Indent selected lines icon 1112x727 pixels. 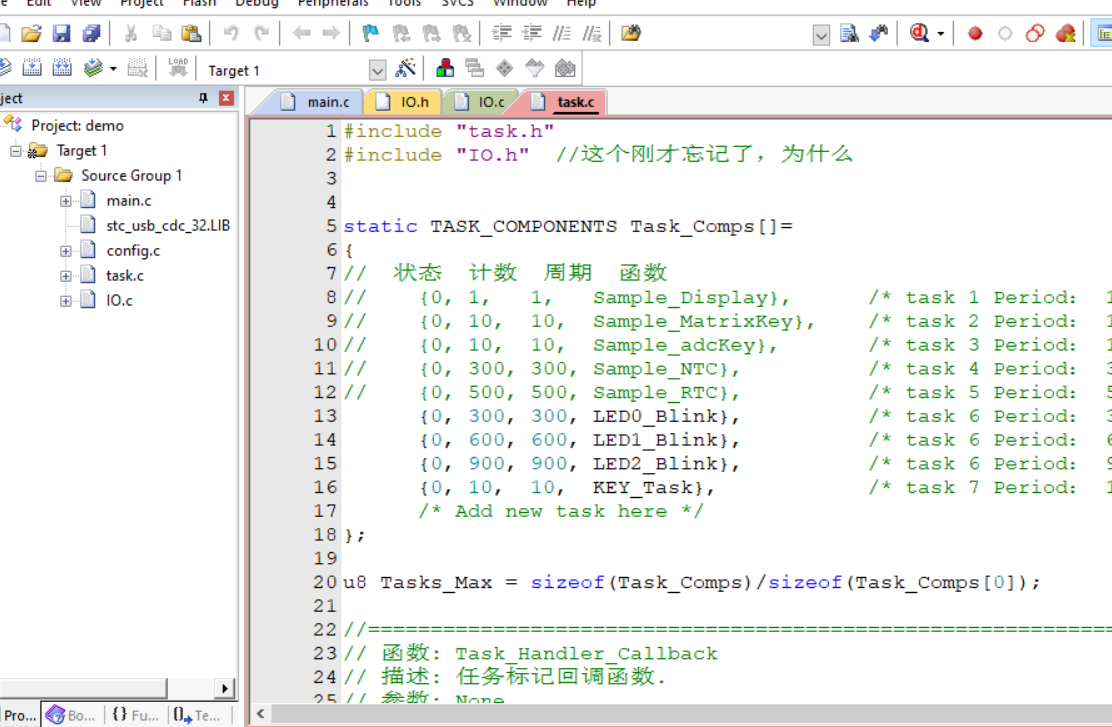tap(502, 33)
